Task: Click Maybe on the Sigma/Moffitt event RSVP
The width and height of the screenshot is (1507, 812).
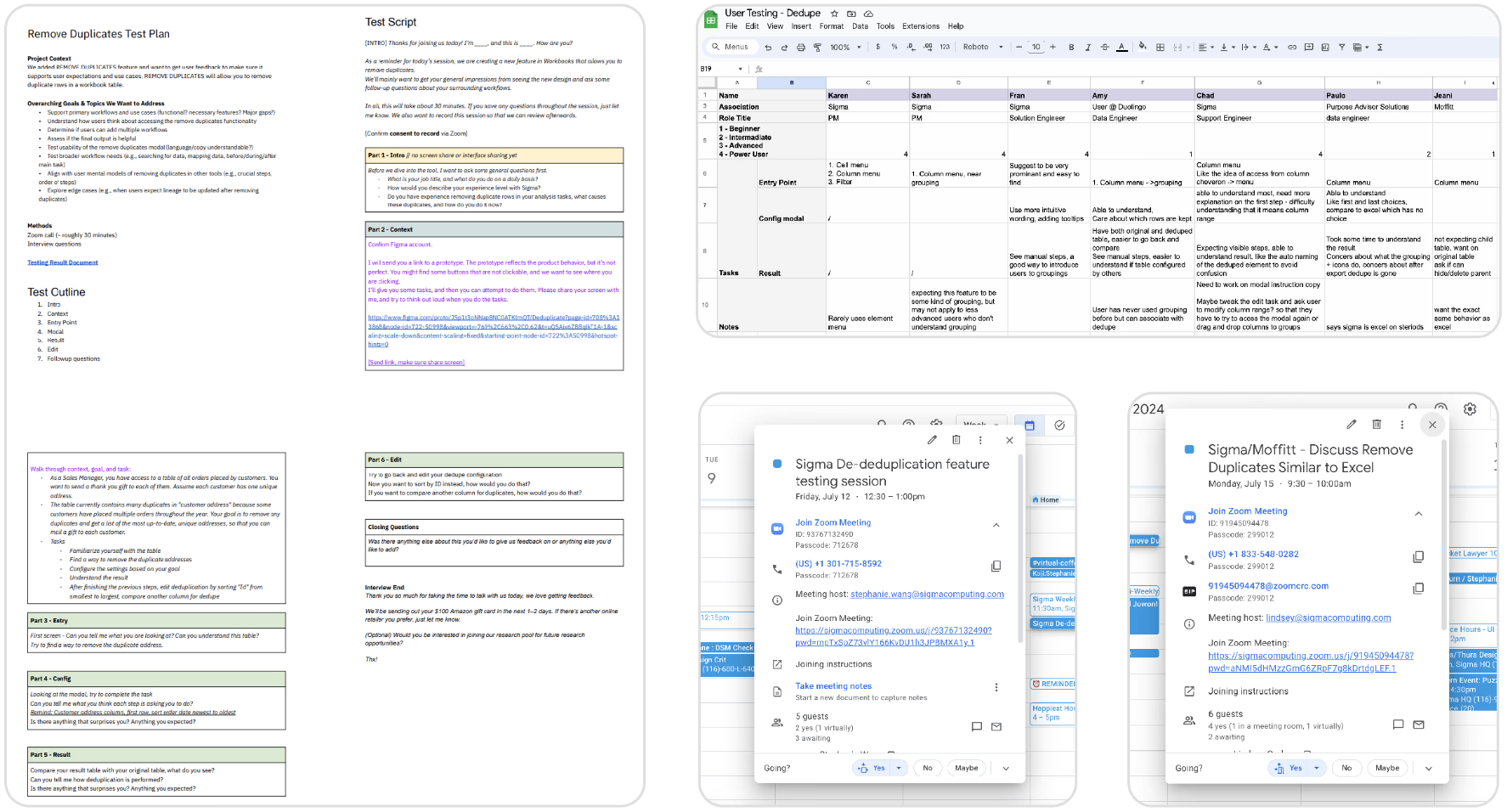Action: [1386, 768]
